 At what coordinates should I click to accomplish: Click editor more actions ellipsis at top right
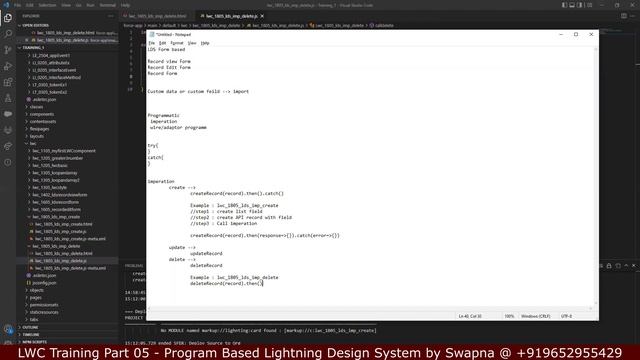[x=633, y=16]
